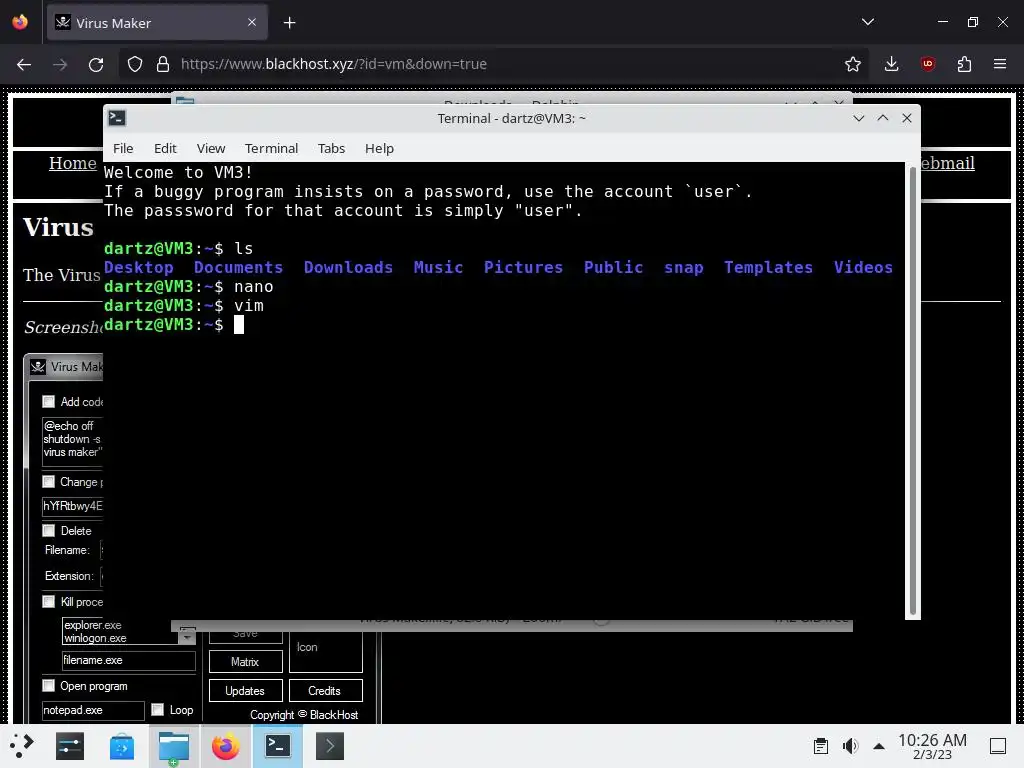Image resolution: width=1024 pixels, height=768 pixels.
Task: Click the hYfRtbwy4E password field
Action: tap(72, 506)
